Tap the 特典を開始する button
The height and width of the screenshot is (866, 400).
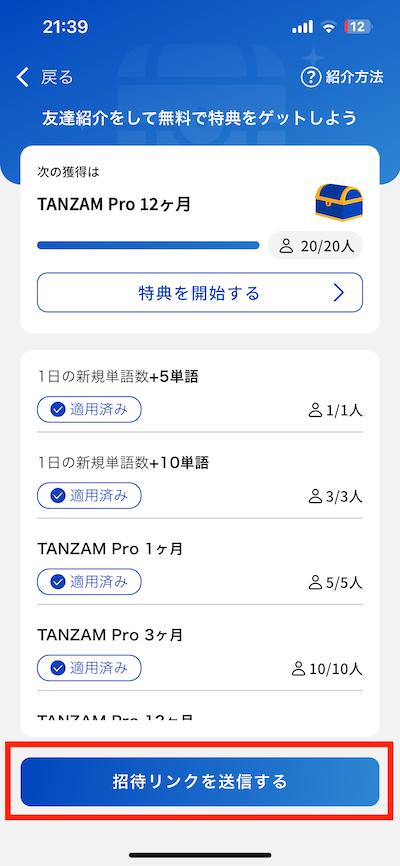(200, 293)
